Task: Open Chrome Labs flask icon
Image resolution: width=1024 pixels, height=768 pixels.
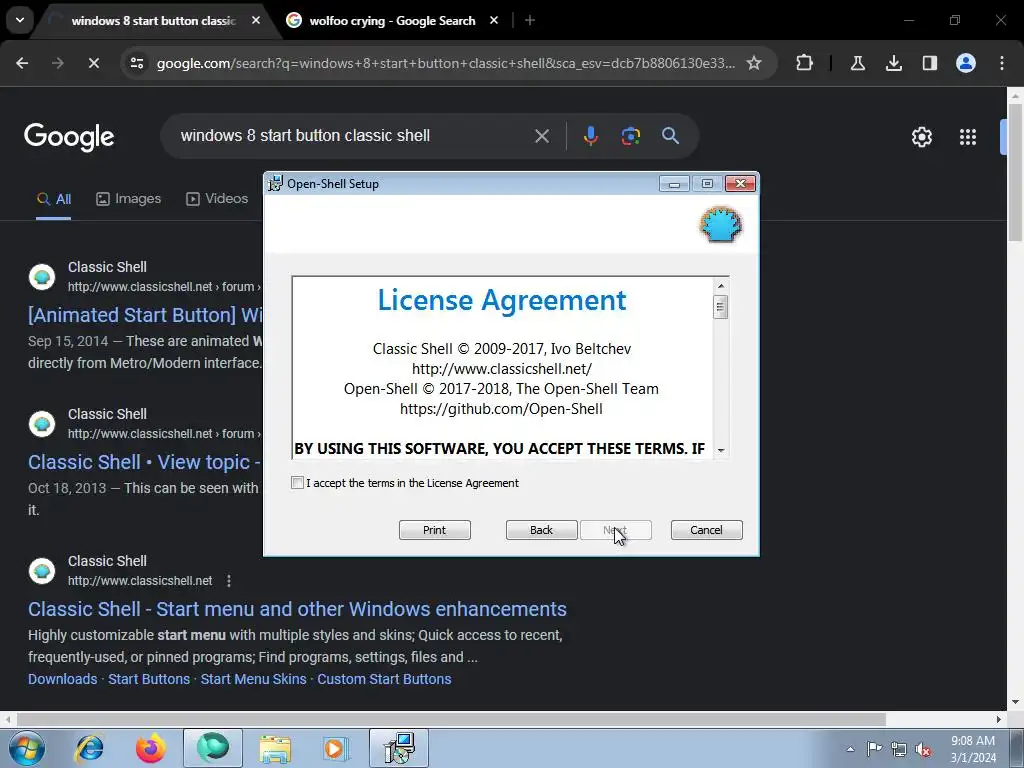Action: pos(857,63)
